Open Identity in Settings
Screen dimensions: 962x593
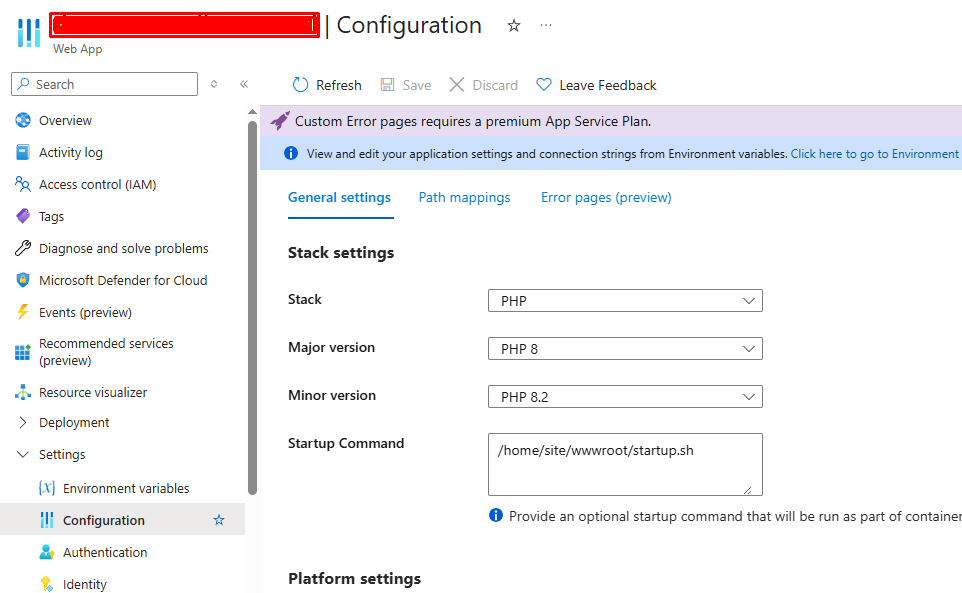click(x=85, y=584)
